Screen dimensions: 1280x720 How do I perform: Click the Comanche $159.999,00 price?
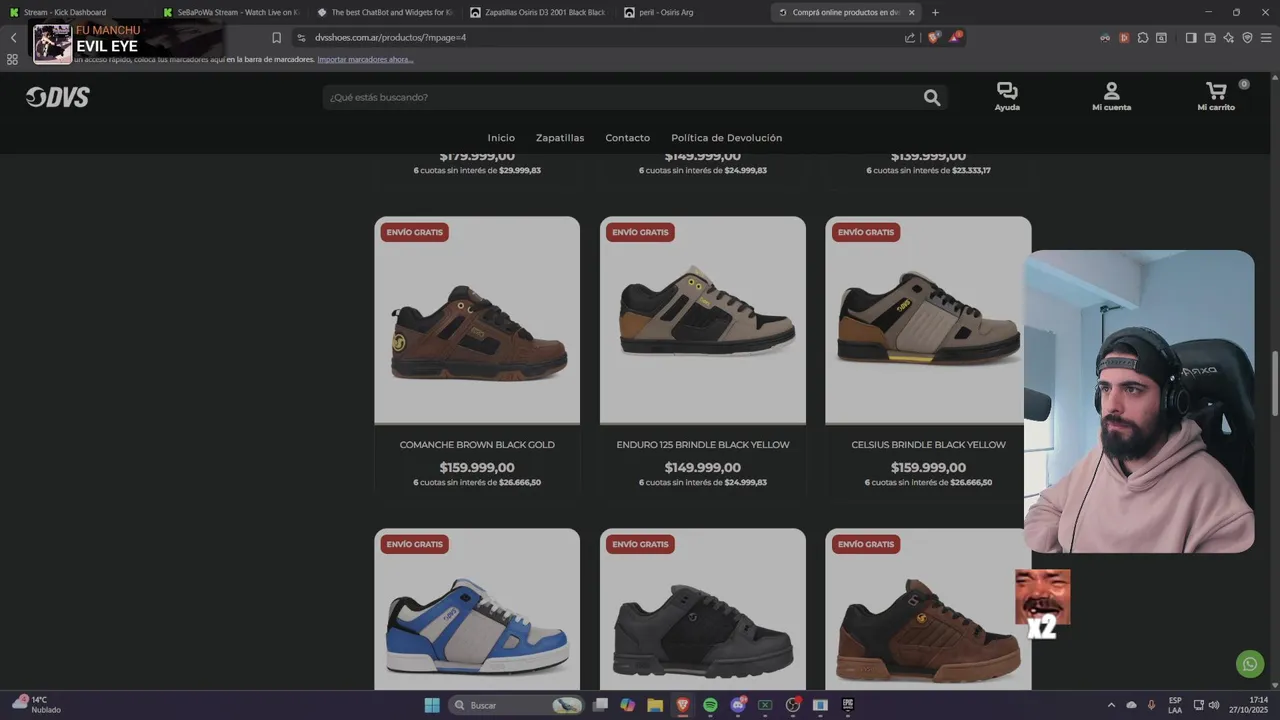(x=477, y=468)
